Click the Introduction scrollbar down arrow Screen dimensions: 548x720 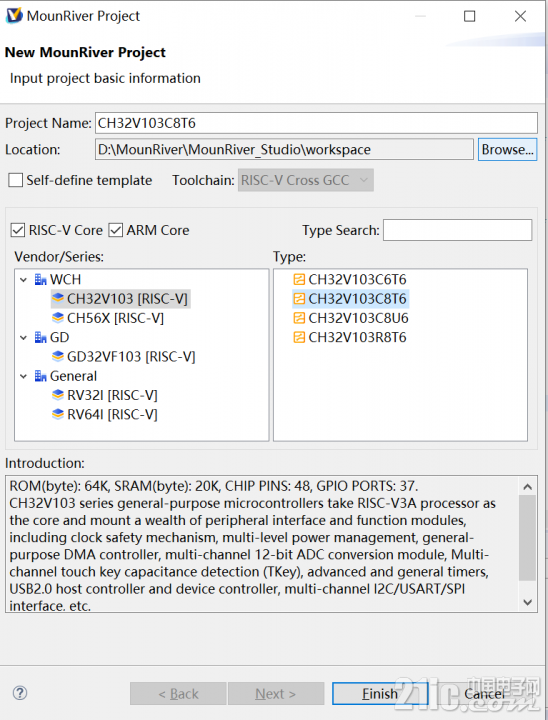528,602
